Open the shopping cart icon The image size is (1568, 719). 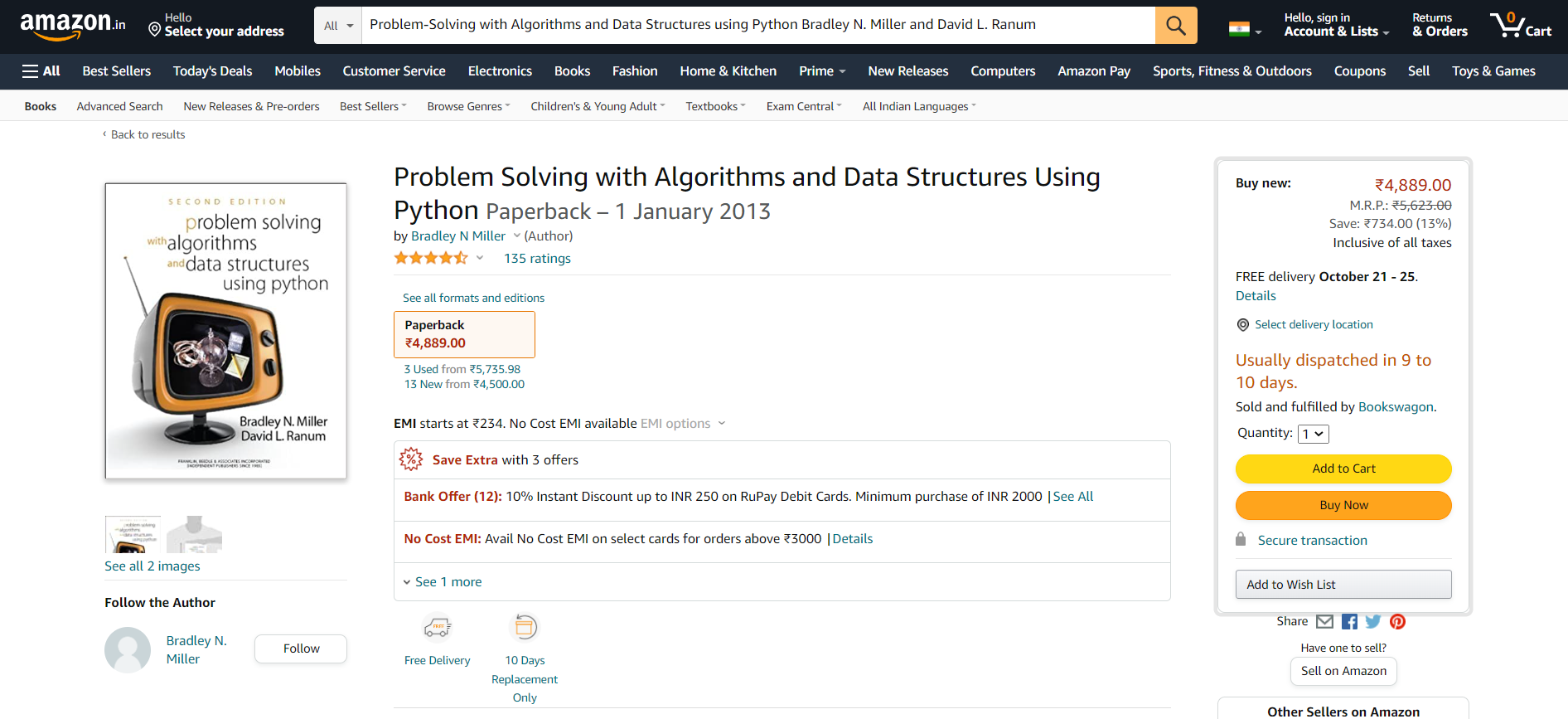tap(1521, 25)
